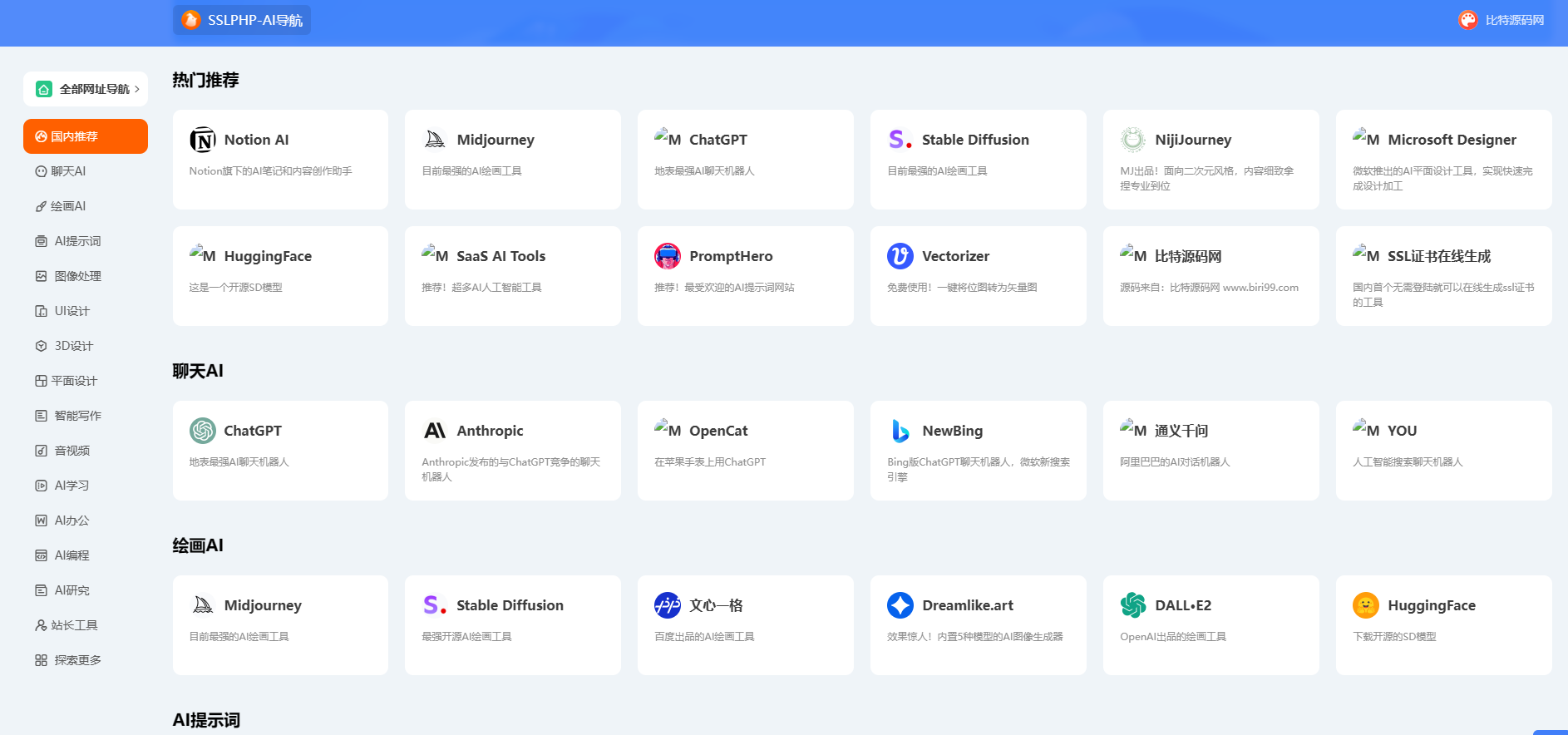1568x735 pixels.
Task: Open the SaaS AI Tools title link
Action: (501, 256)
